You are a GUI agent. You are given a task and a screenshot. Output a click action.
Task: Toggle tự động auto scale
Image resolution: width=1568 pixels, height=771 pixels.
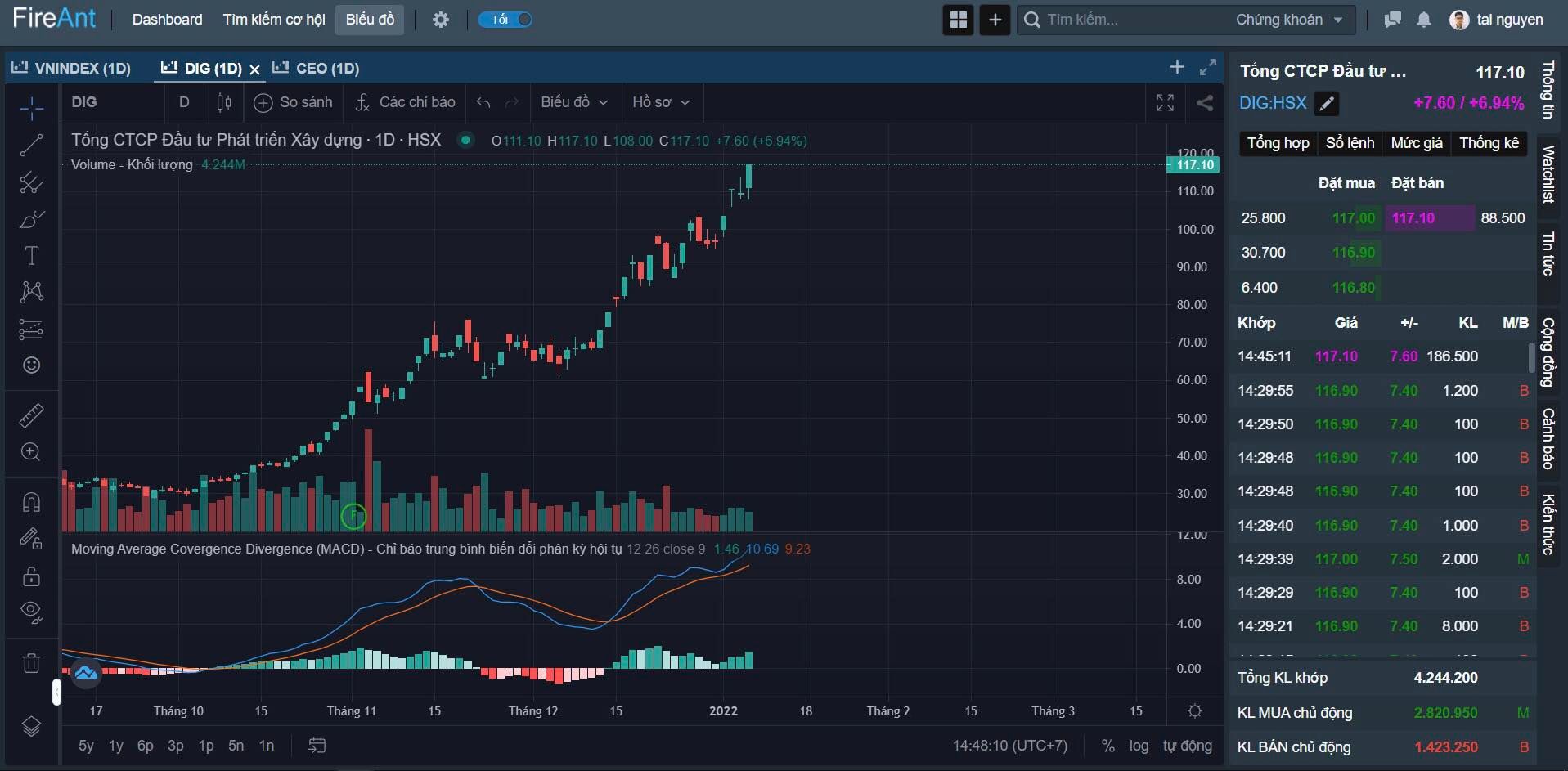point(1188,746)
